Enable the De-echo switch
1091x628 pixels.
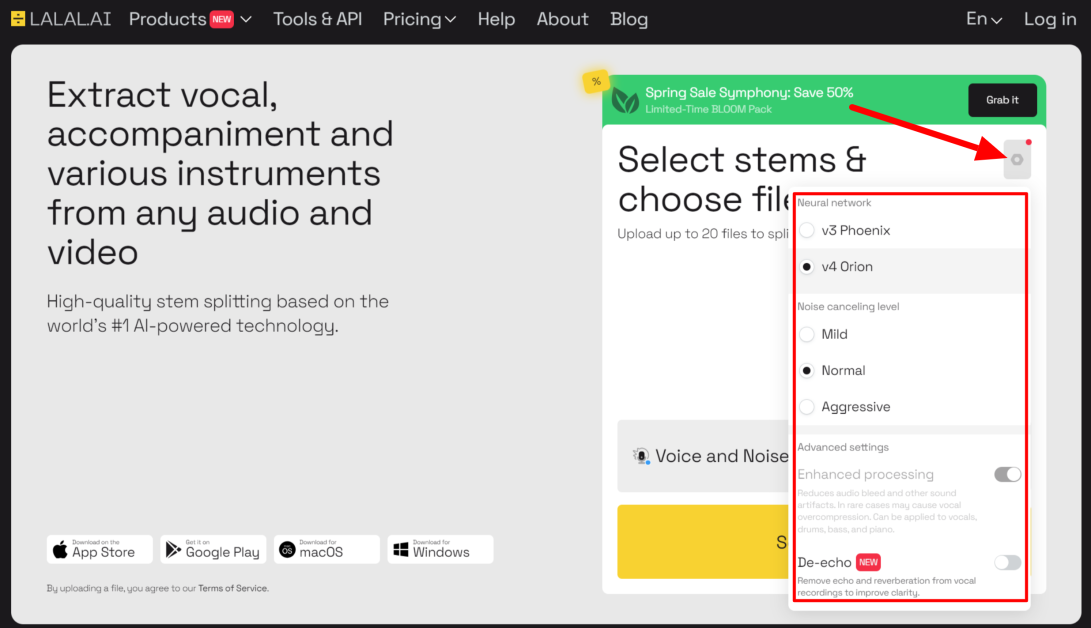[1007, 562]
